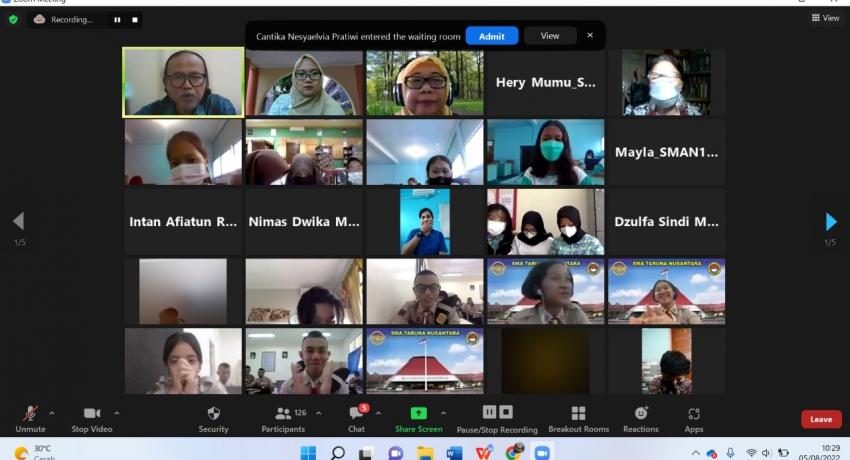Select Mayla_SMAN1... participant tile
850x460 pixels.
coord(666,152)
